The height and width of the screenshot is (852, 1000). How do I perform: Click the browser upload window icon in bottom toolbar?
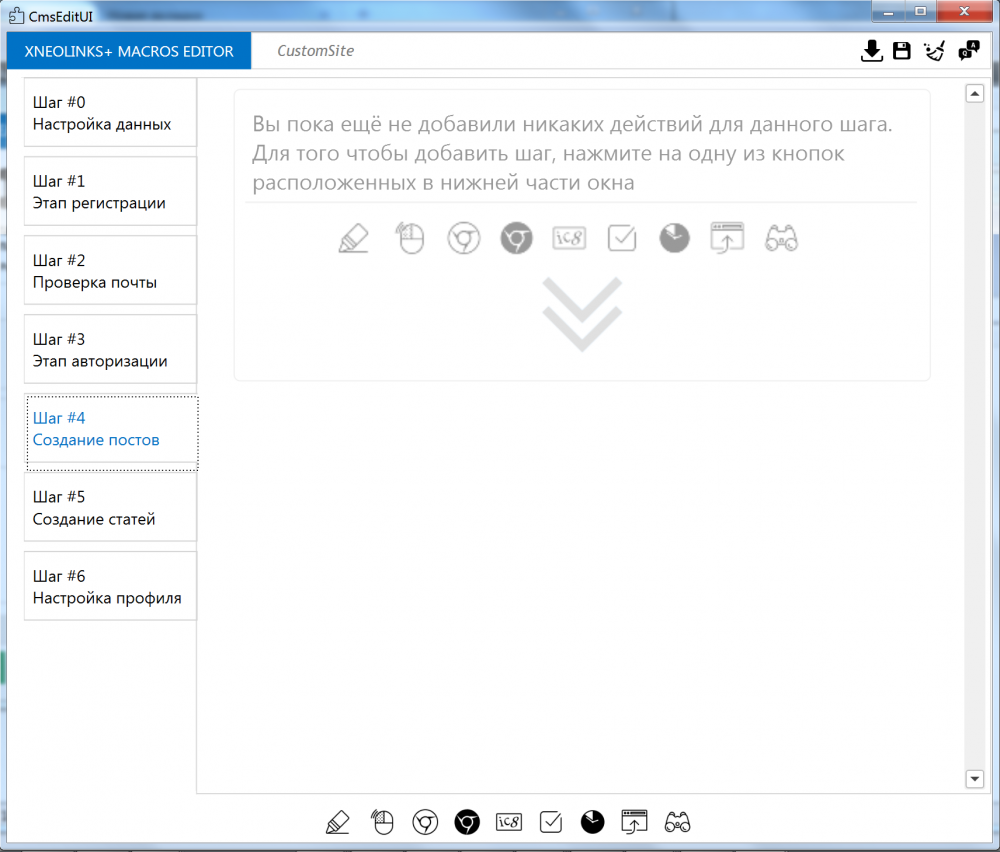(x=634, y=822)
